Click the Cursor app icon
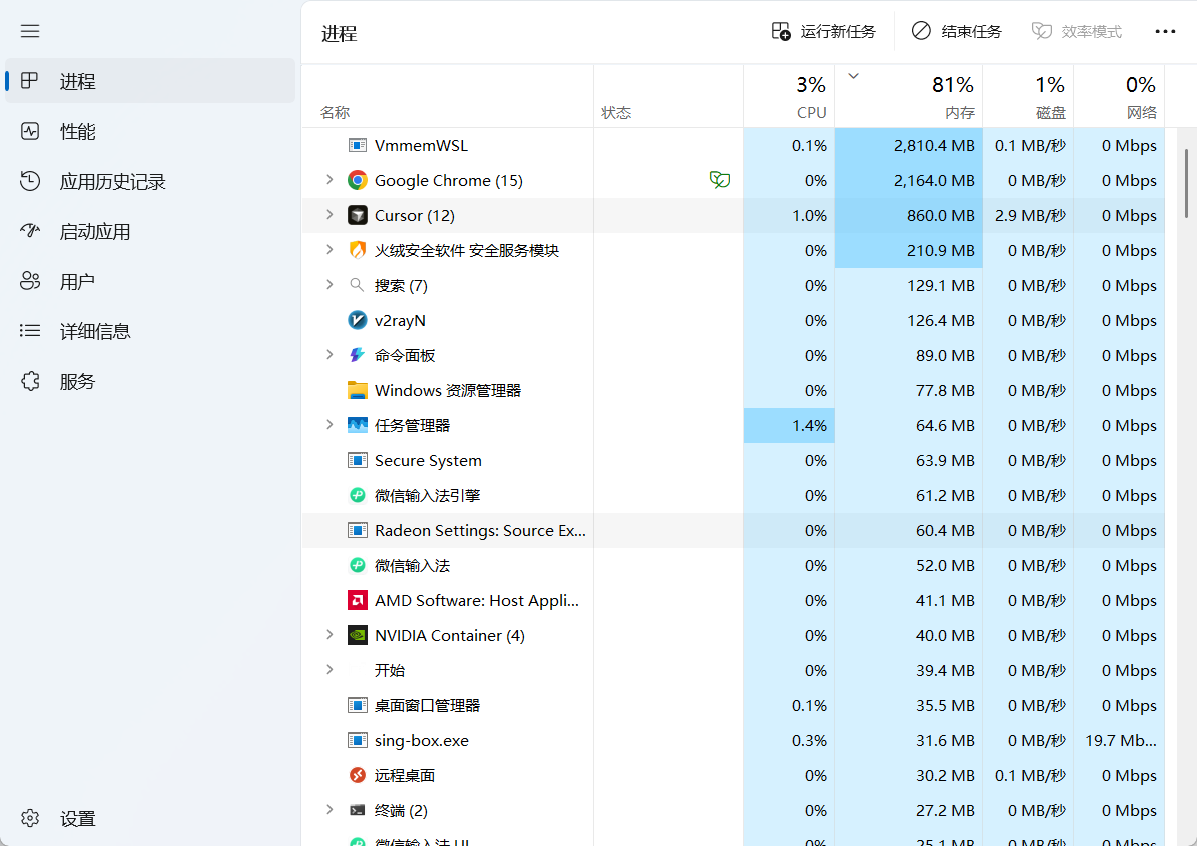The height and width of the screenshot is (846, 1197). (357, 215)
